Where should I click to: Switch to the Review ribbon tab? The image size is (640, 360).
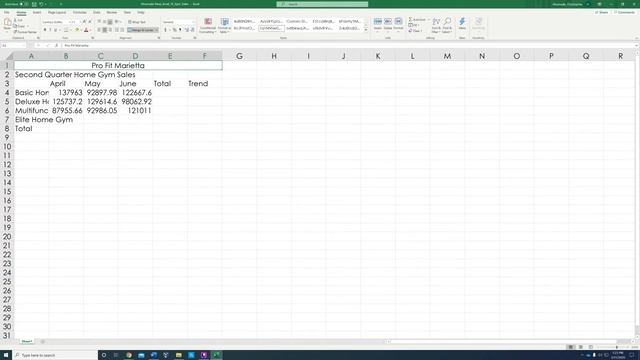coord(111,13)
